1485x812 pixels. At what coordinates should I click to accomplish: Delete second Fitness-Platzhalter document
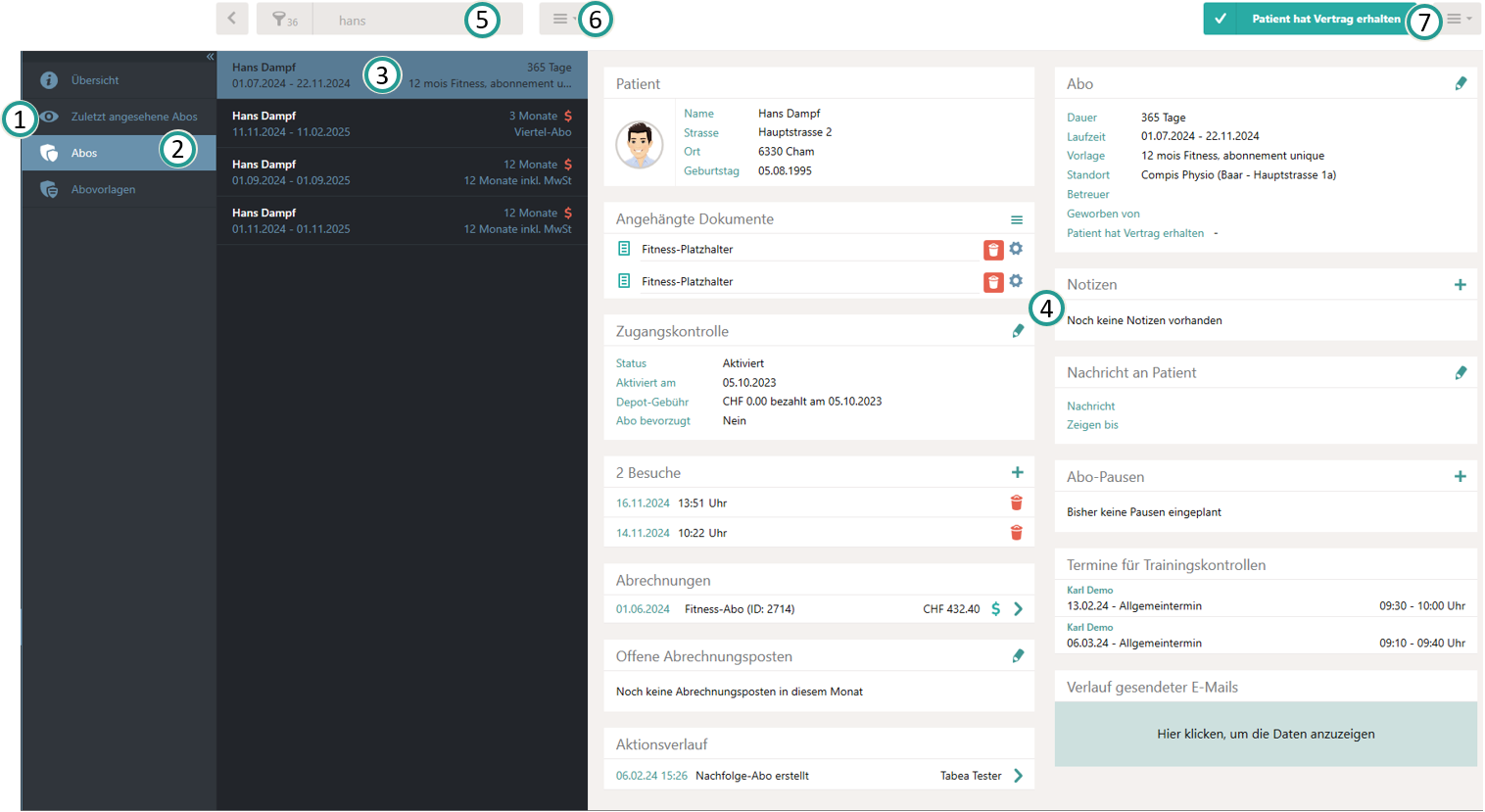point(993,282)
